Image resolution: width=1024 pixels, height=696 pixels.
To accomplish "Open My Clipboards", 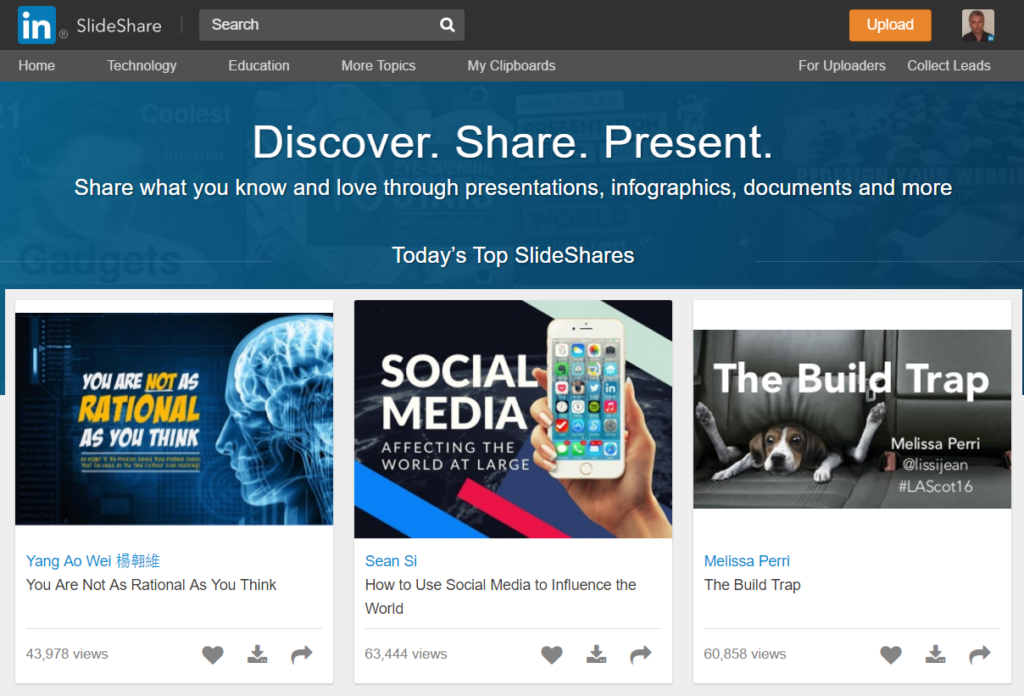I will coord(511,65).
